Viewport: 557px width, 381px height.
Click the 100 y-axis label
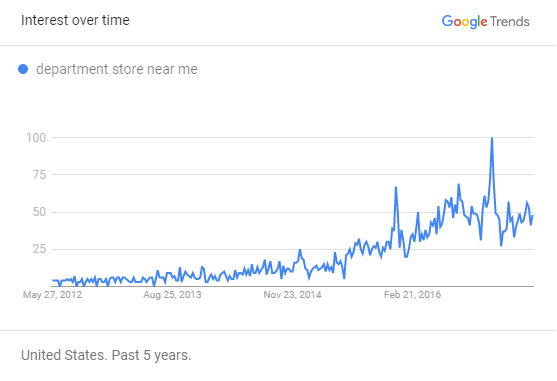(x=36, y=138)
